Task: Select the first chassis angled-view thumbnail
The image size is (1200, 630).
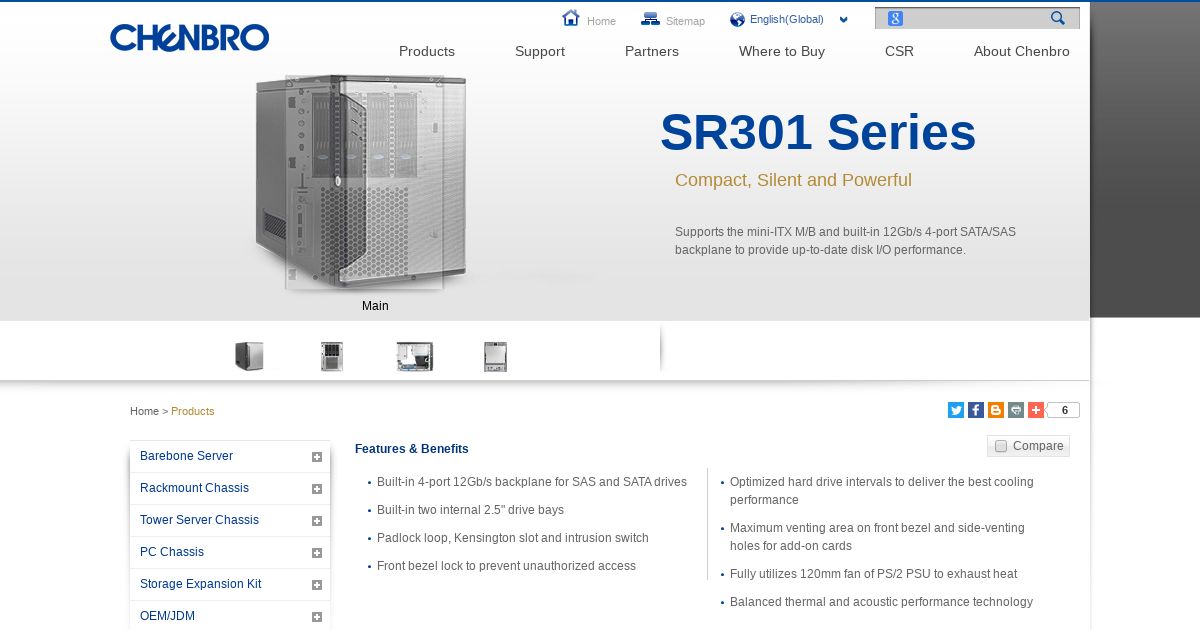Action: click(x=249, y=356)
